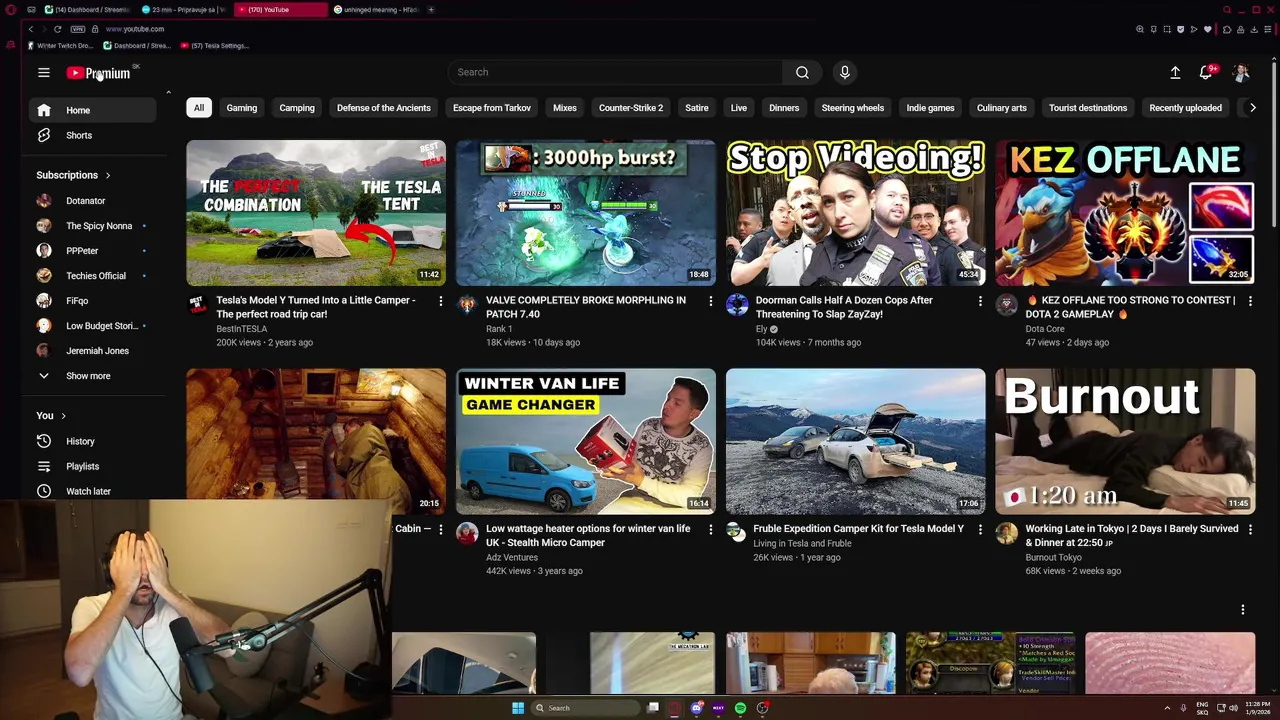Screen dimensions: 1280x720
Task: Open options for Fruble Expedition Camper video
Action: (x=980, y=530)
